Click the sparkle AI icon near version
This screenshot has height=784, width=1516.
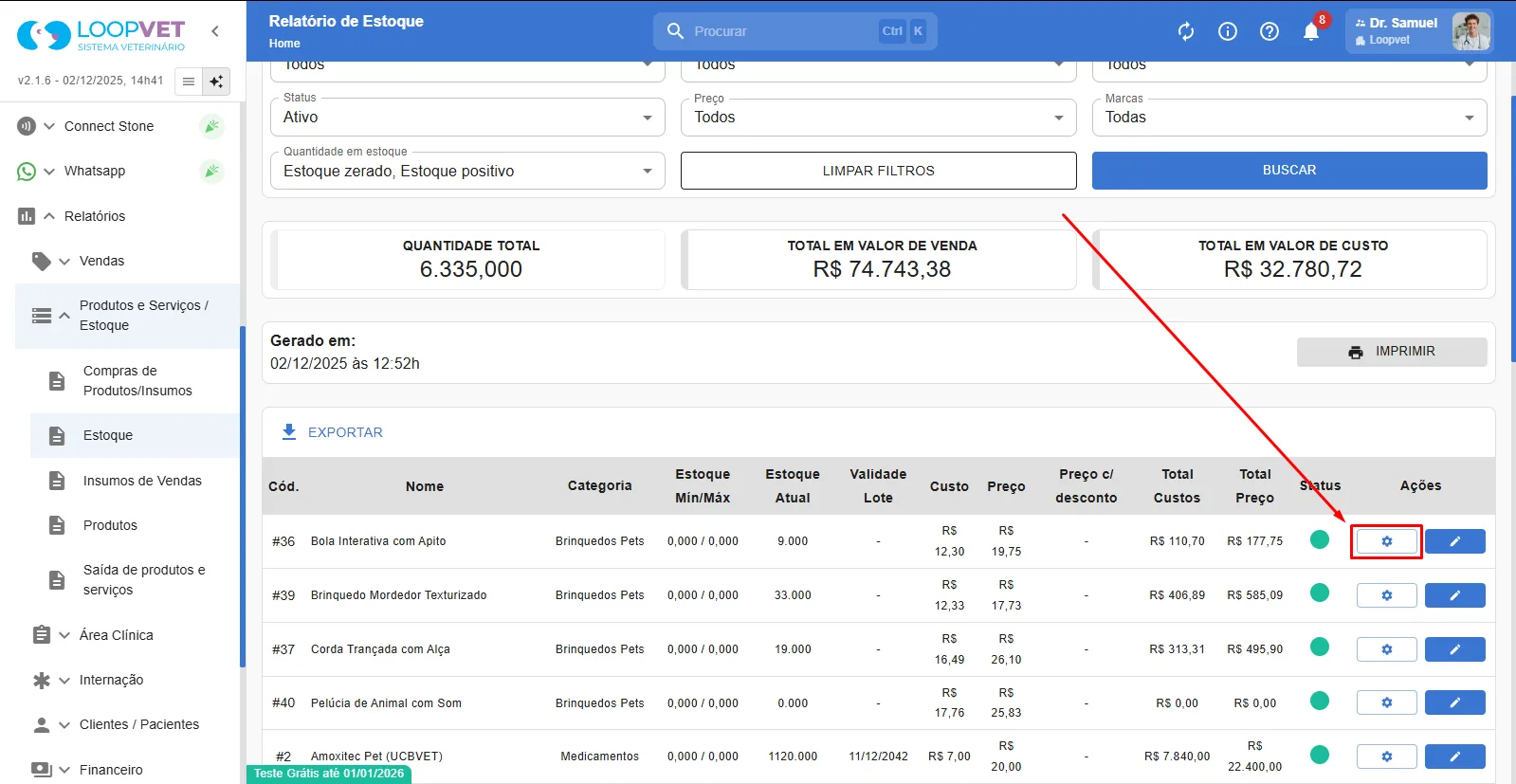pos(216,82)
